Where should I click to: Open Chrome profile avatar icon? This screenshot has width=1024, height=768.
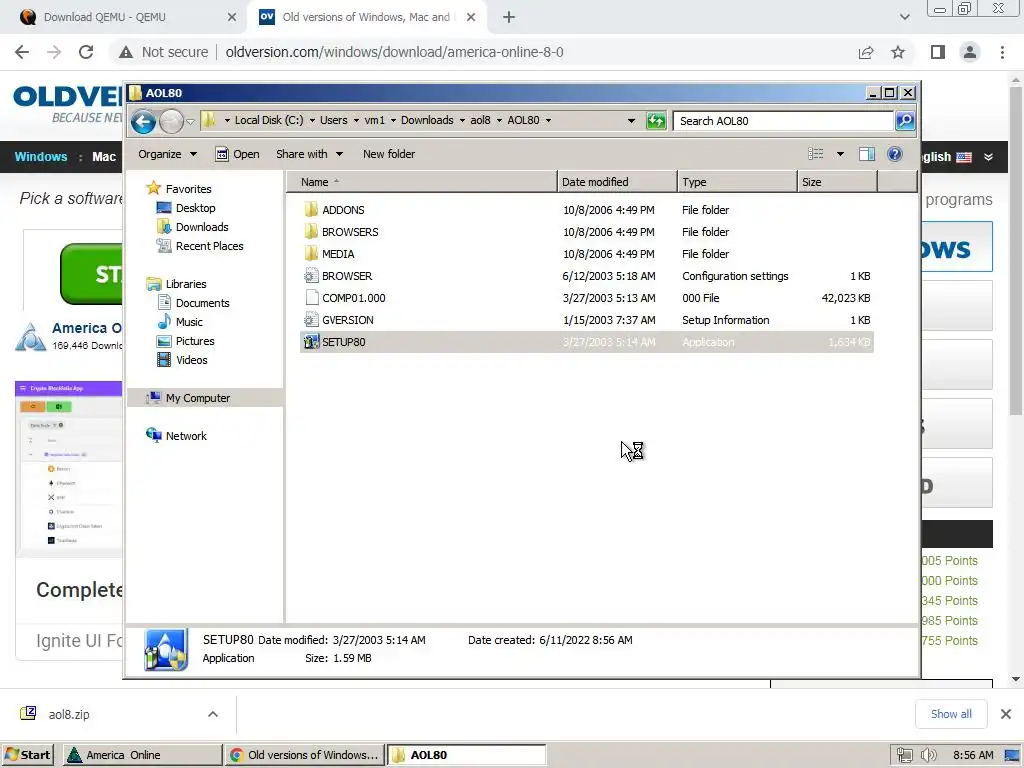click(970, 52)
